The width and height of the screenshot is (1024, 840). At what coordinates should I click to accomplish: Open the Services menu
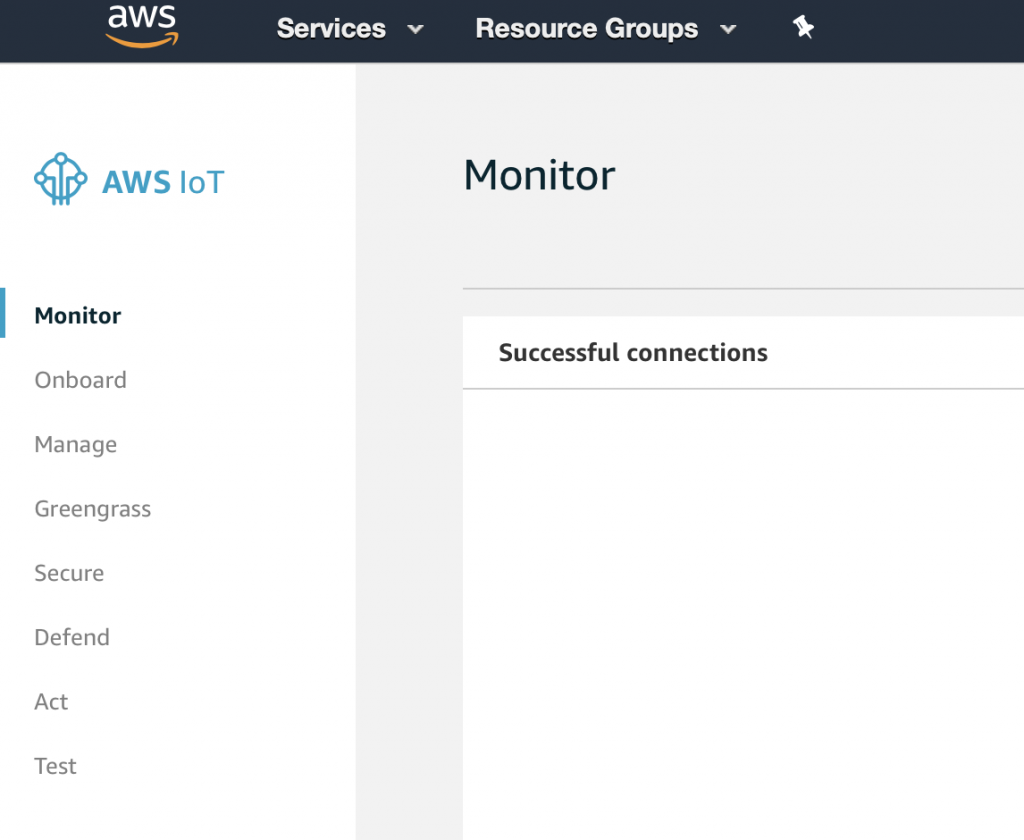click(x=331, y=29)
